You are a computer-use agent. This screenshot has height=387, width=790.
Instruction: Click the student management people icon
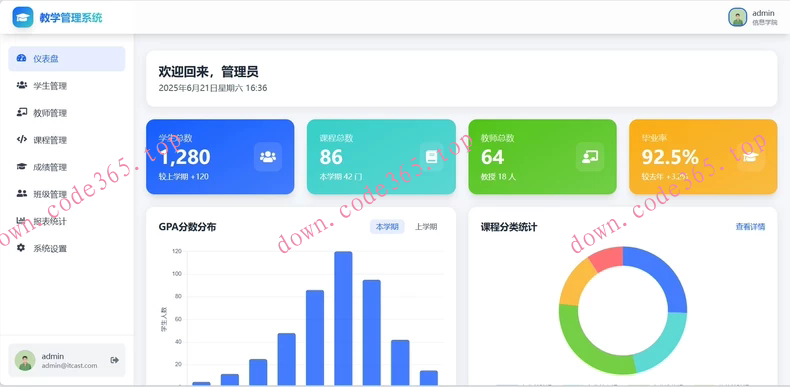tap(21, 86)
